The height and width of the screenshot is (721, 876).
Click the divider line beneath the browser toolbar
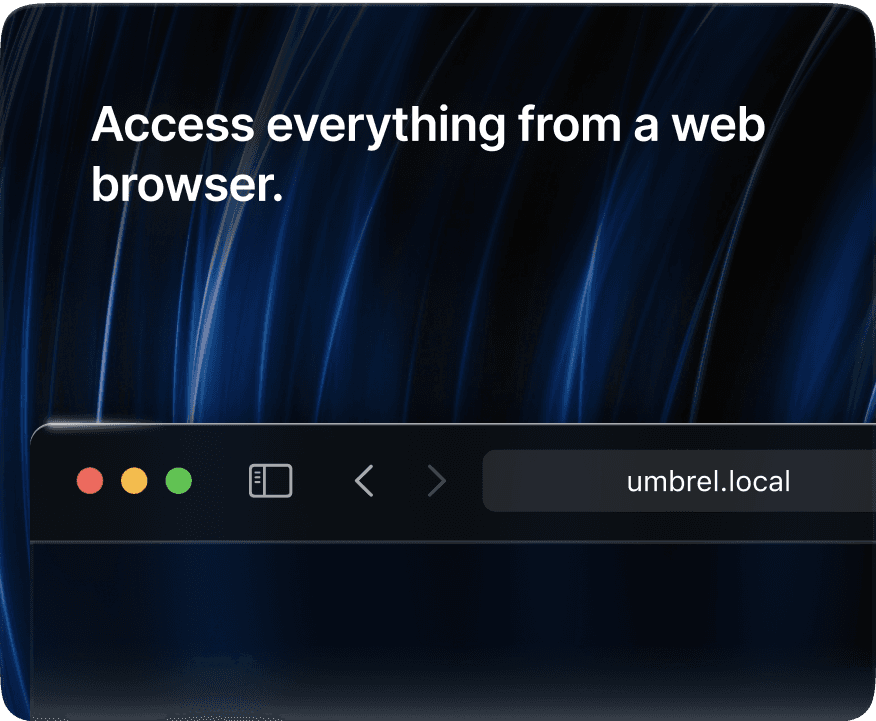point(453,541)
